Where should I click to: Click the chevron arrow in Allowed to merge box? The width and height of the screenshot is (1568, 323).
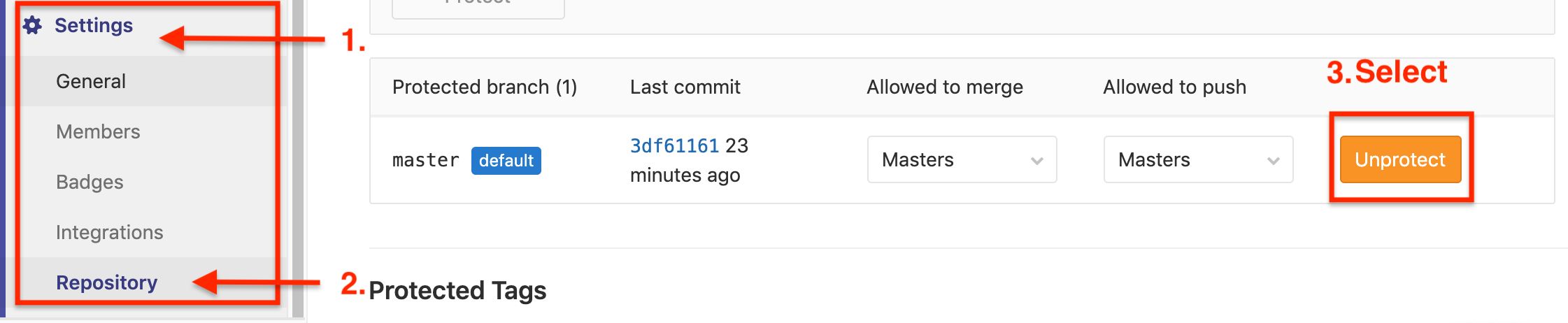pos(1037,161)
